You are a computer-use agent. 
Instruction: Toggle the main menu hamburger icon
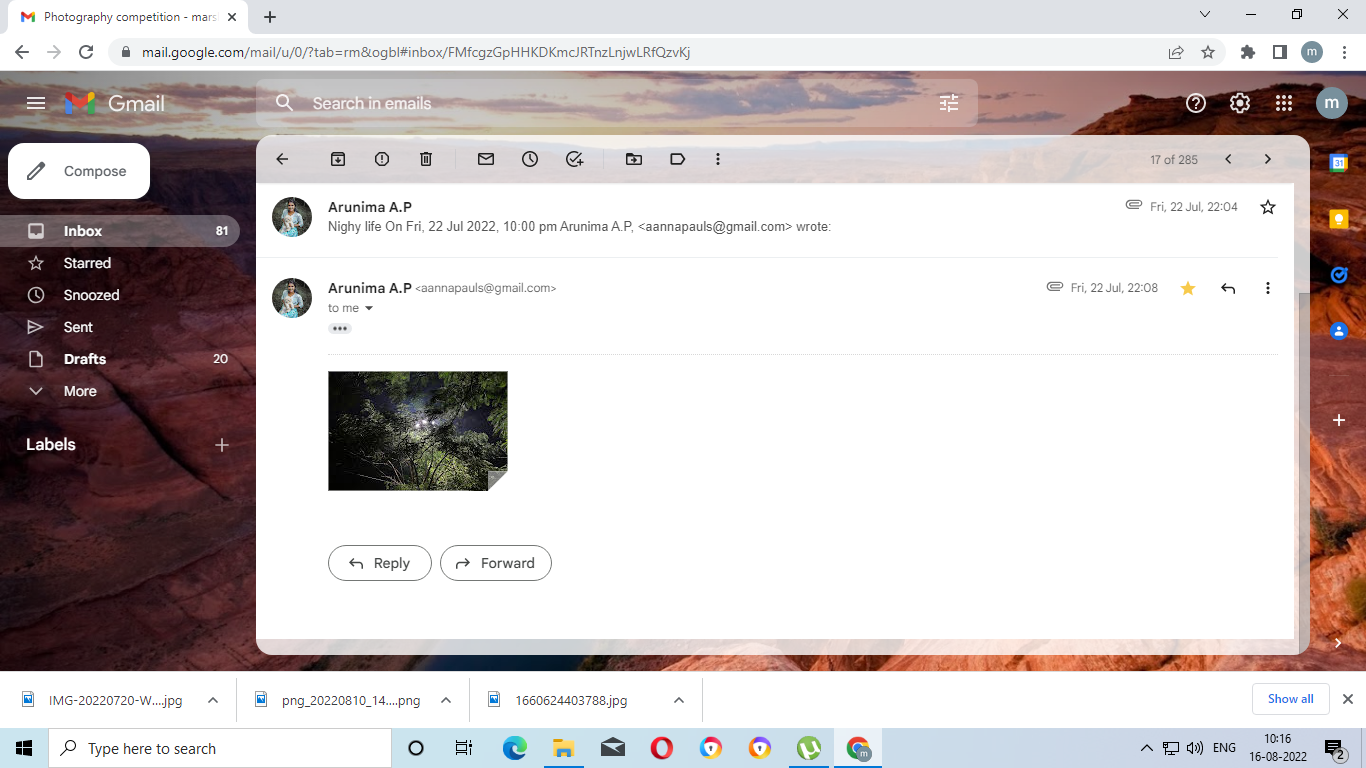click(x=36, y=103)
